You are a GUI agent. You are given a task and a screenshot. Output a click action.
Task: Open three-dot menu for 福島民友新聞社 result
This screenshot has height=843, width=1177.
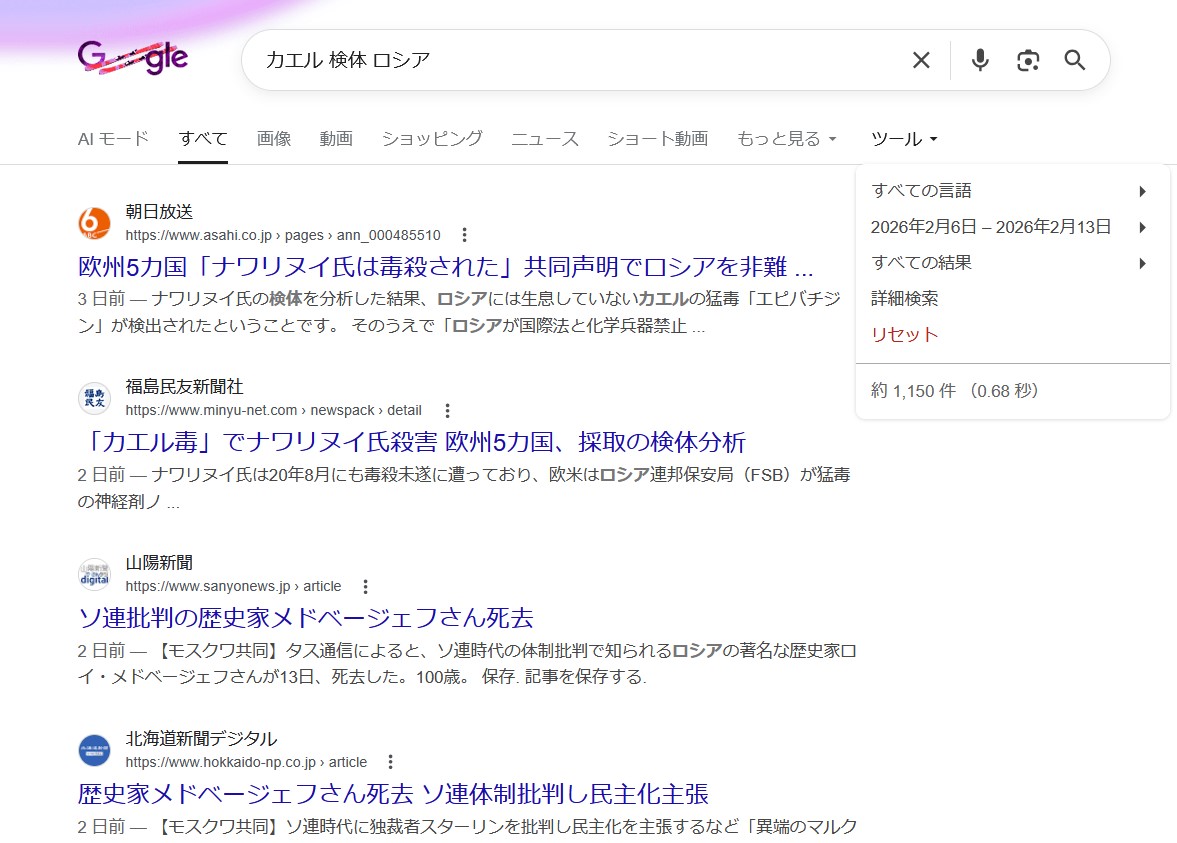tap(447, 410)
